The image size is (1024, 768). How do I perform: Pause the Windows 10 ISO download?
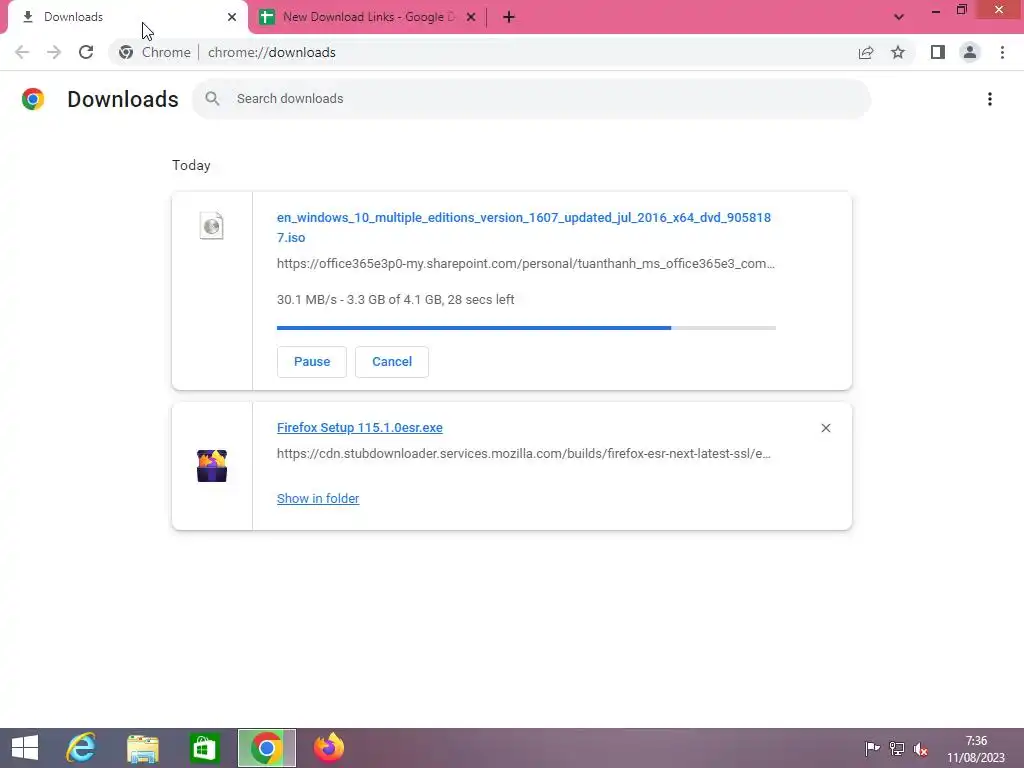[x=312, y=362]
